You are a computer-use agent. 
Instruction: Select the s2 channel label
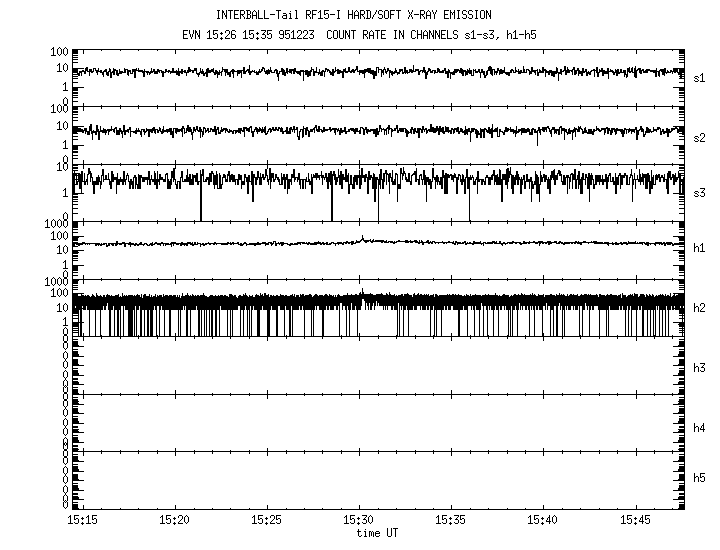point(699,138)
